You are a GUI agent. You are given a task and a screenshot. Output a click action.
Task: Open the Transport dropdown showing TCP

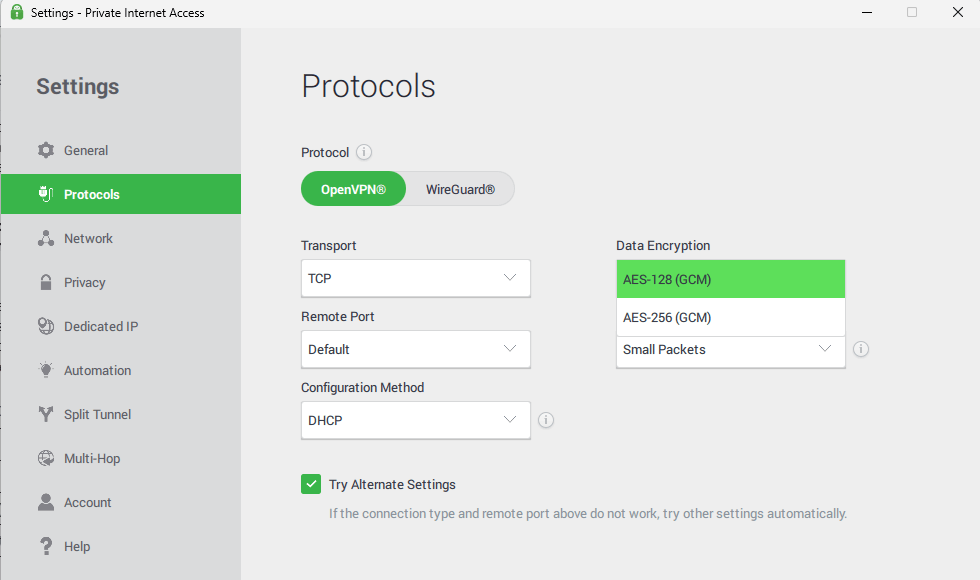click(x=415, y=278)
